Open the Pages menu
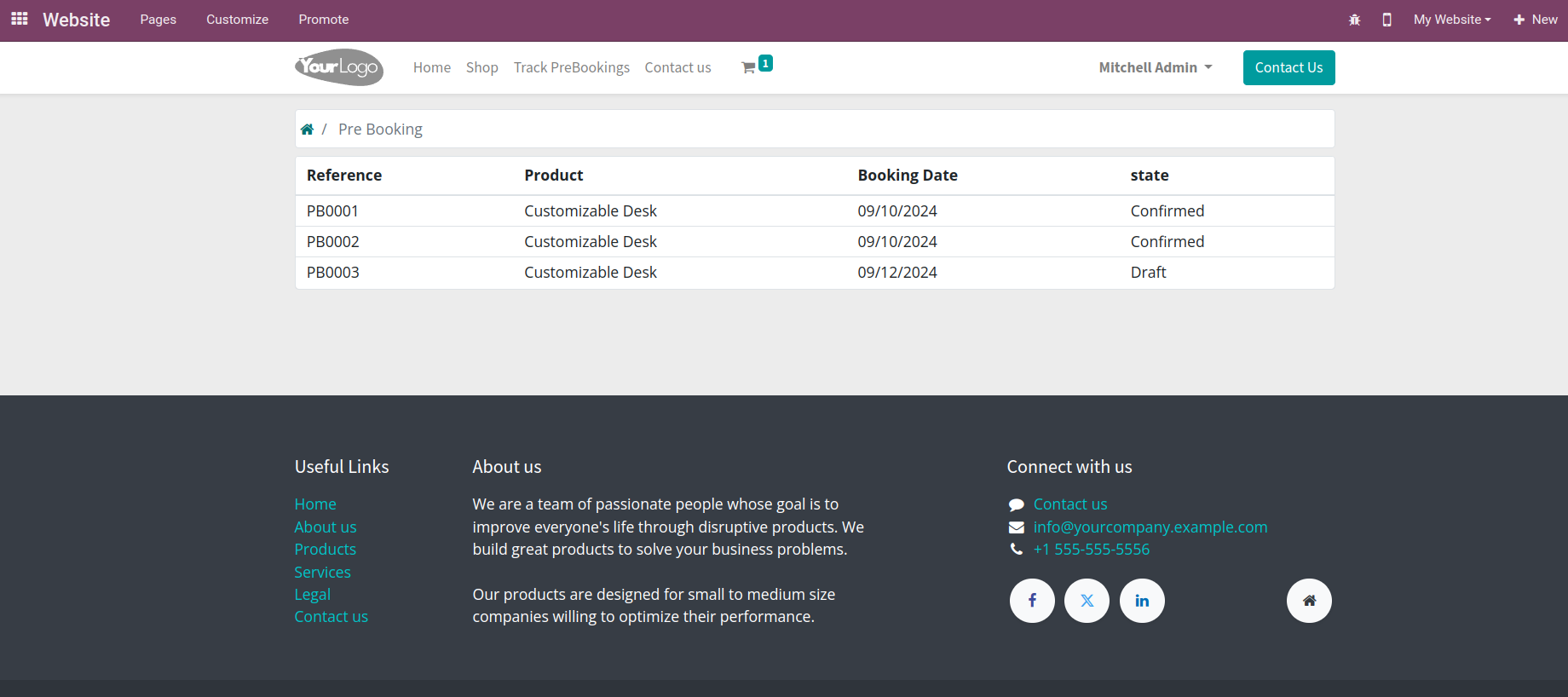The height and width of the screenshot is (697, 1568). pyautogui.click(x=159, y=20)
